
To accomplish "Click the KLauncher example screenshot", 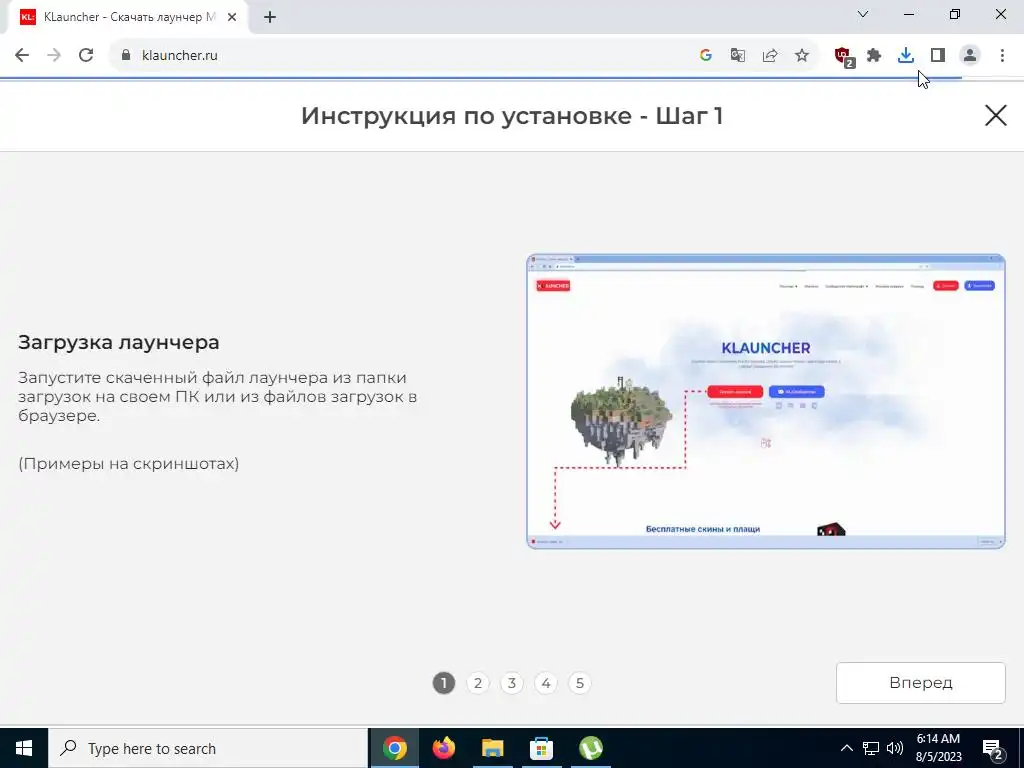I will pyautogui.click(x=765, y=401).
